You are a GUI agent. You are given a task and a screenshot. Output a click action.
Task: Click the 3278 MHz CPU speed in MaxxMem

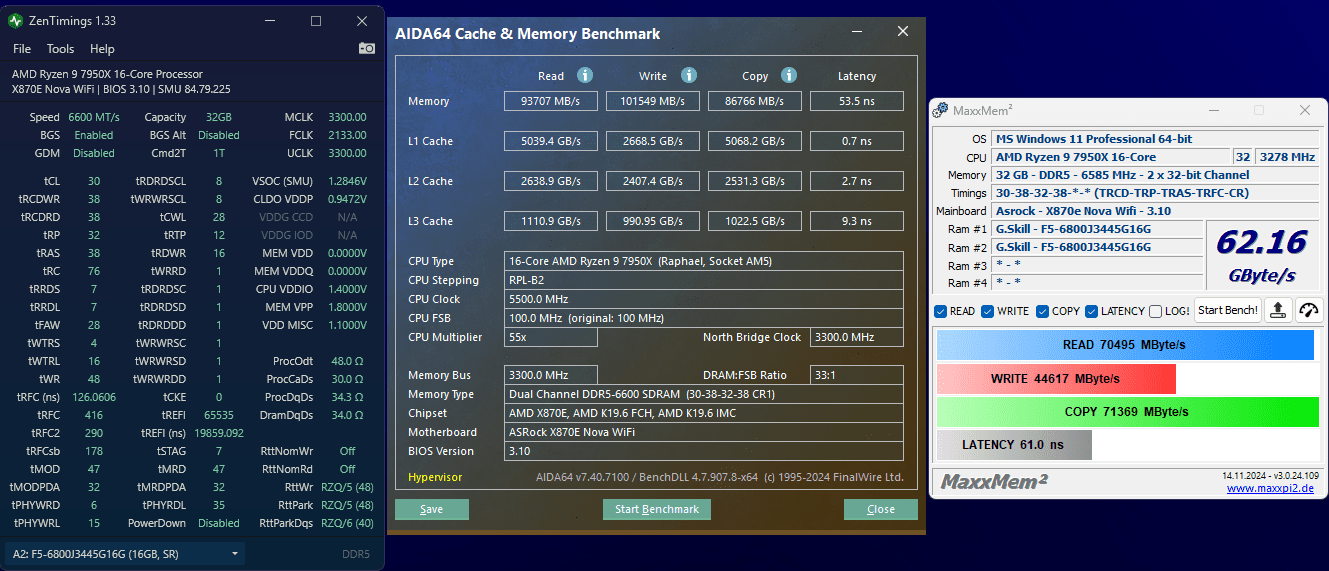(x=1287, y=157)
